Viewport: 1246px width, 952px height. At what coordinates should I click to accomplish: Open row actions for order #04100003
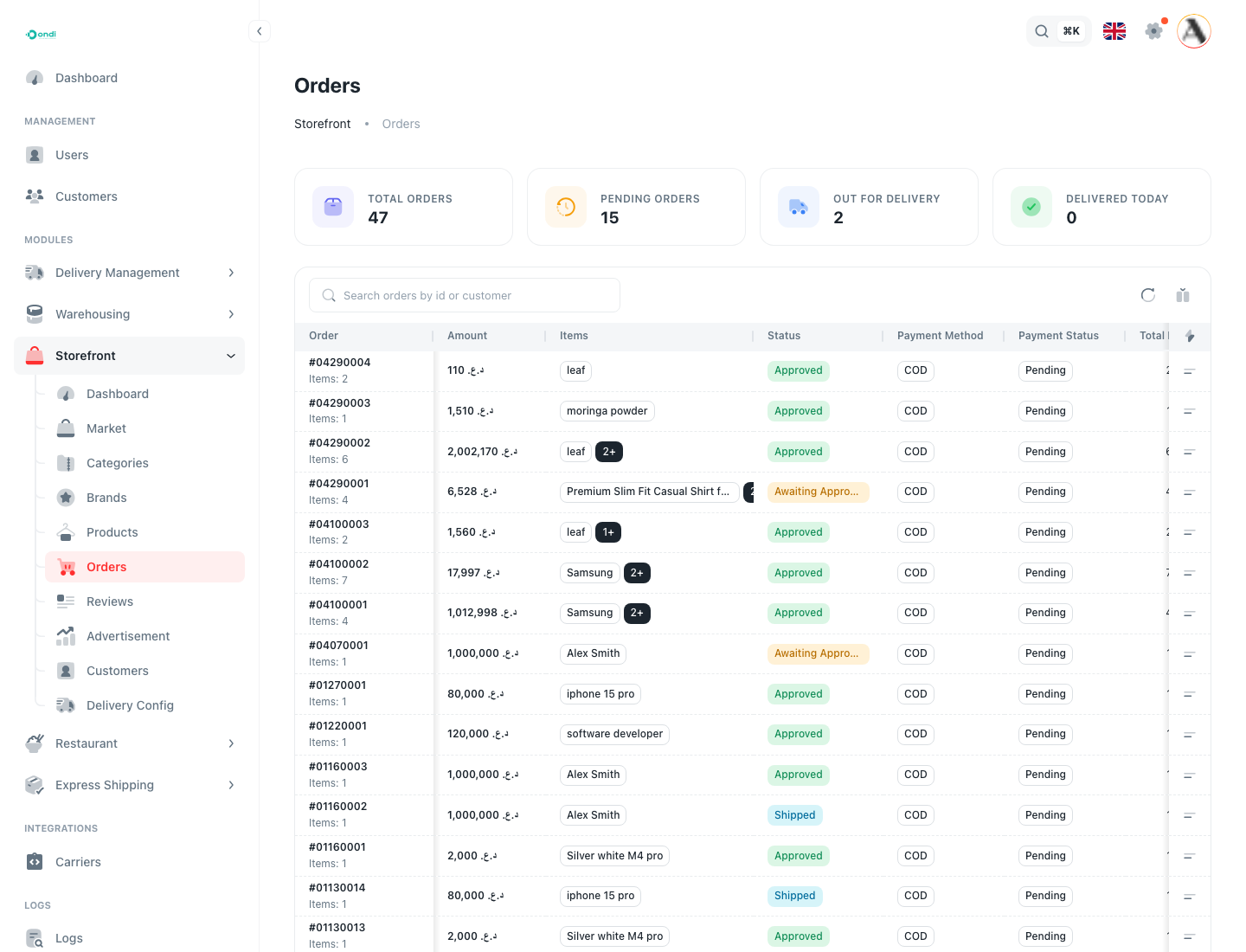click(x=1190, y=532)
